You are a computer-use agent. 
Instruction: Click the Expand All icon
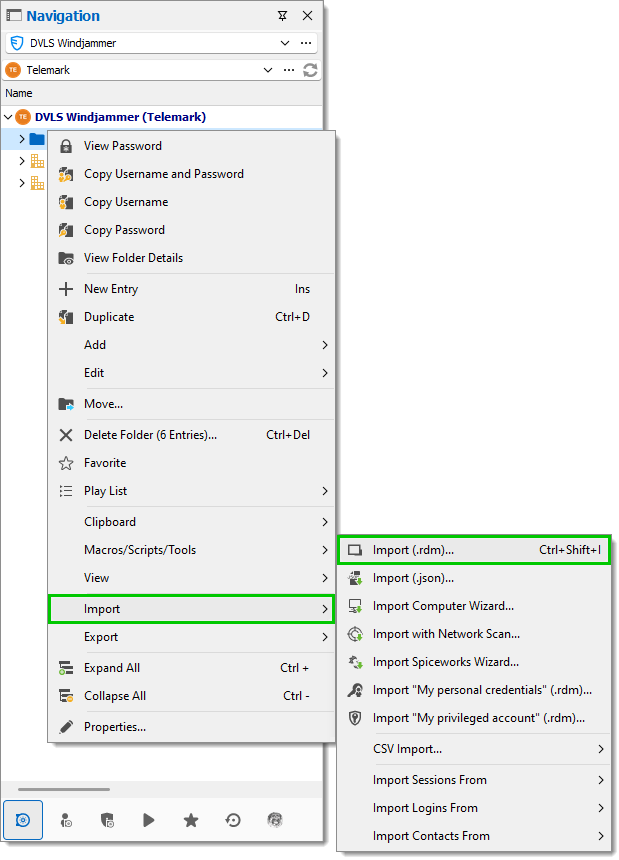pyautogui.click(x=66, y=668)
